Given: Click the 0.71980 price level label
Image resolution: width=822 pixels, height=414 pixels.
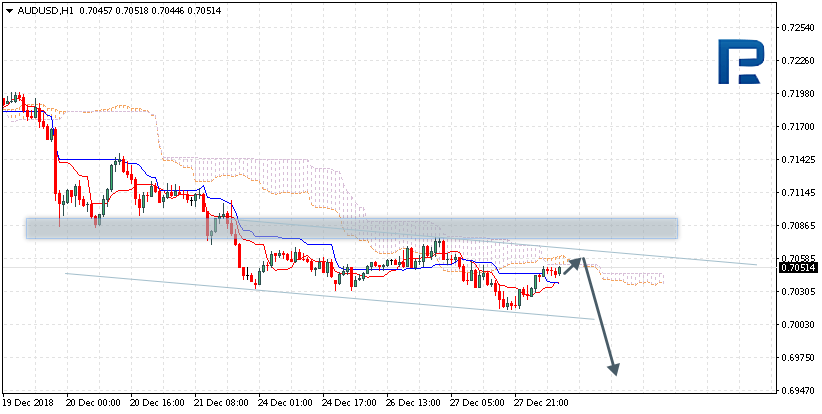Looking at the screenshot, I should [798, 94].
